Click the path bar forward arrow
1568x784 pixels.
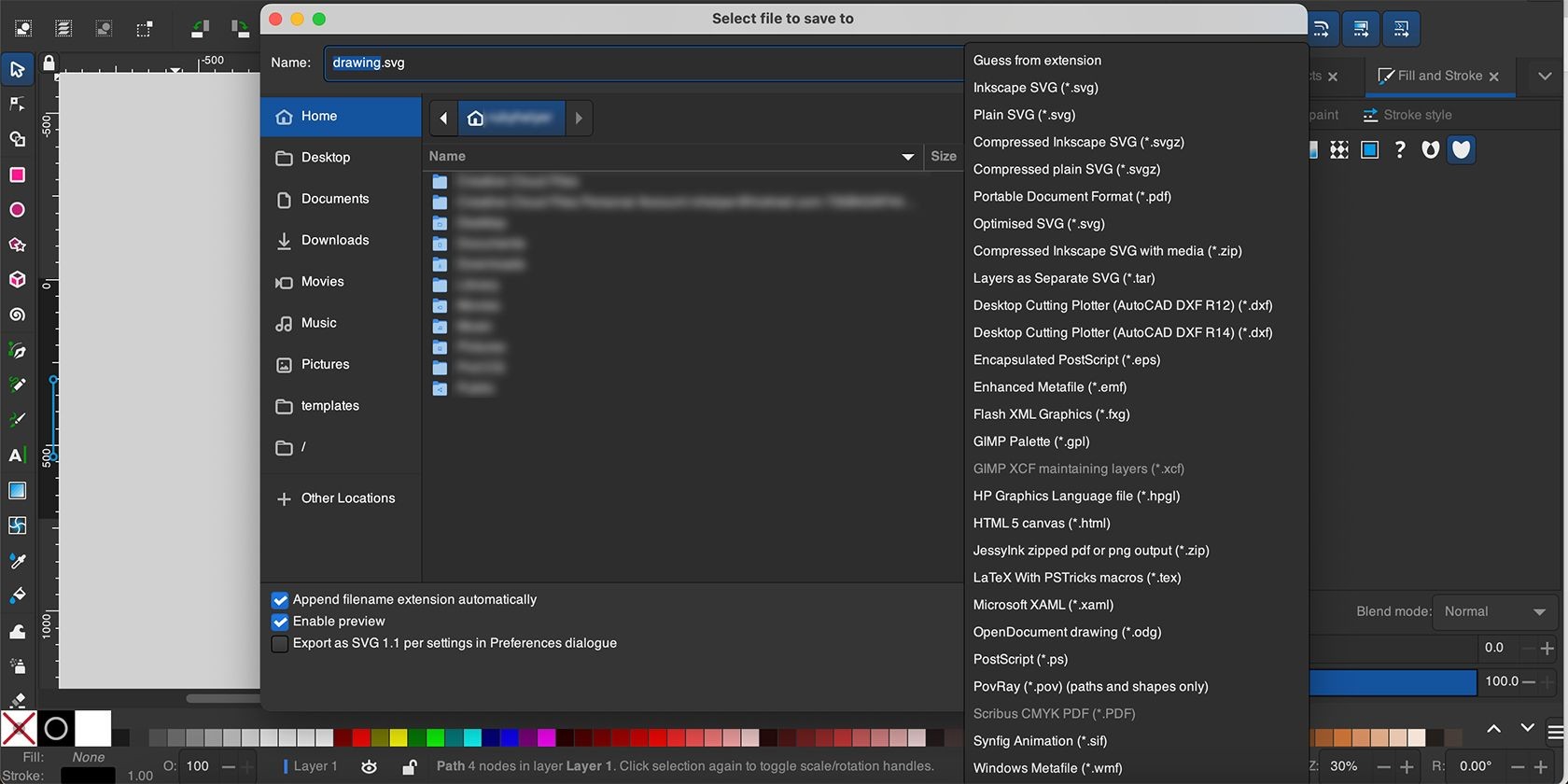tap(579, 119)
